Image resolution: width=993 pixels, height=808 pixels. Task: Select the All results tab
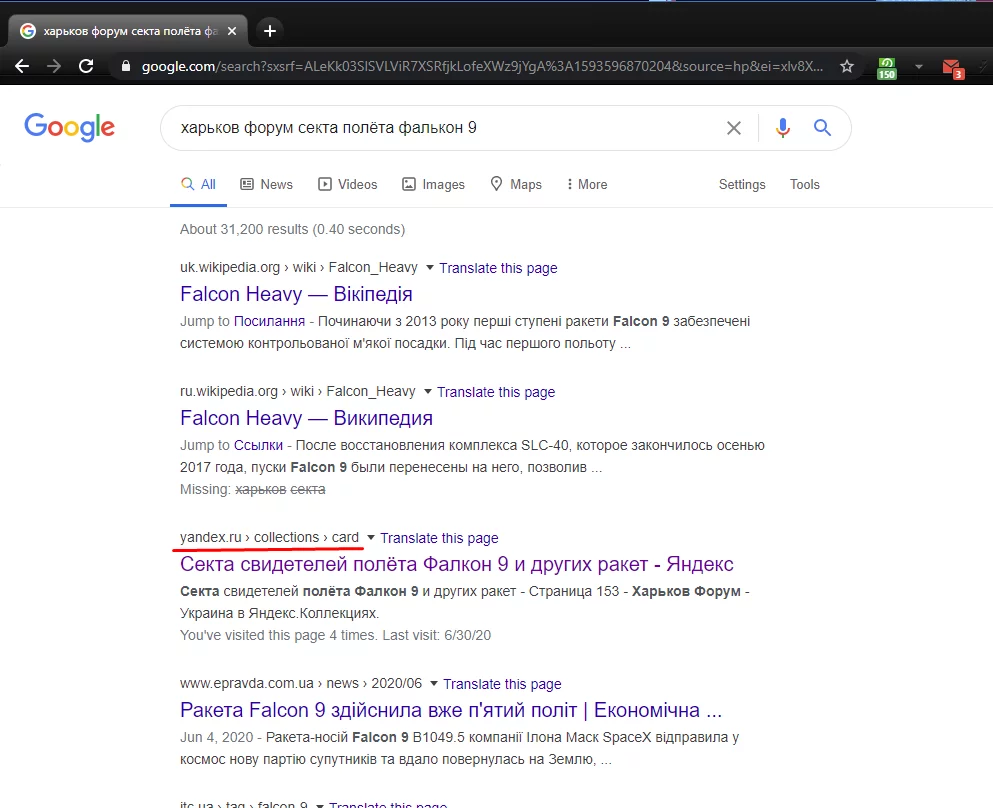(198, 184)
